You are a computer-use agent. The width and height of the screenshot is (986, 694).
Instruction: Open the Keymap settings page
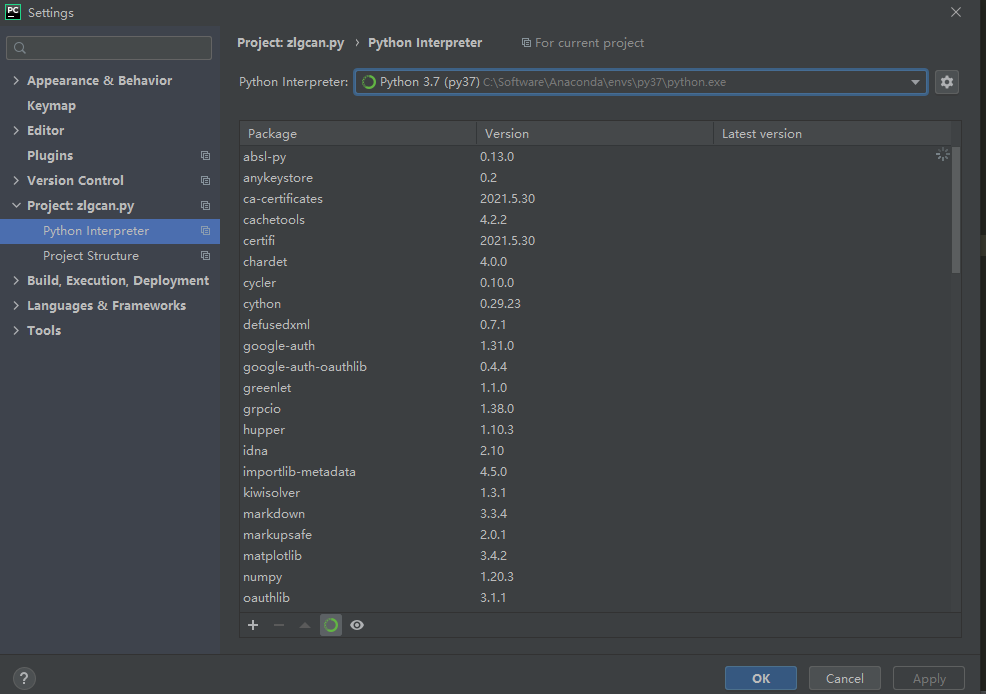(x=52, y=106)
